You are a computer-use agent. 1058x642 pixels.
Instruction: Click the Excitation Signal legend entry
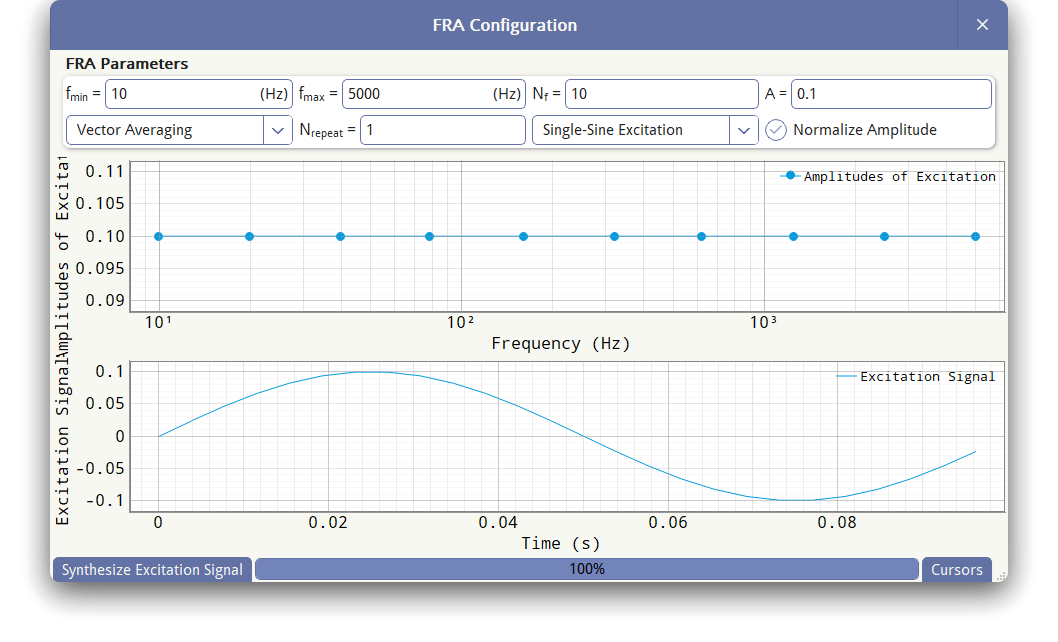pyautogui.click(x=916, y=377)
